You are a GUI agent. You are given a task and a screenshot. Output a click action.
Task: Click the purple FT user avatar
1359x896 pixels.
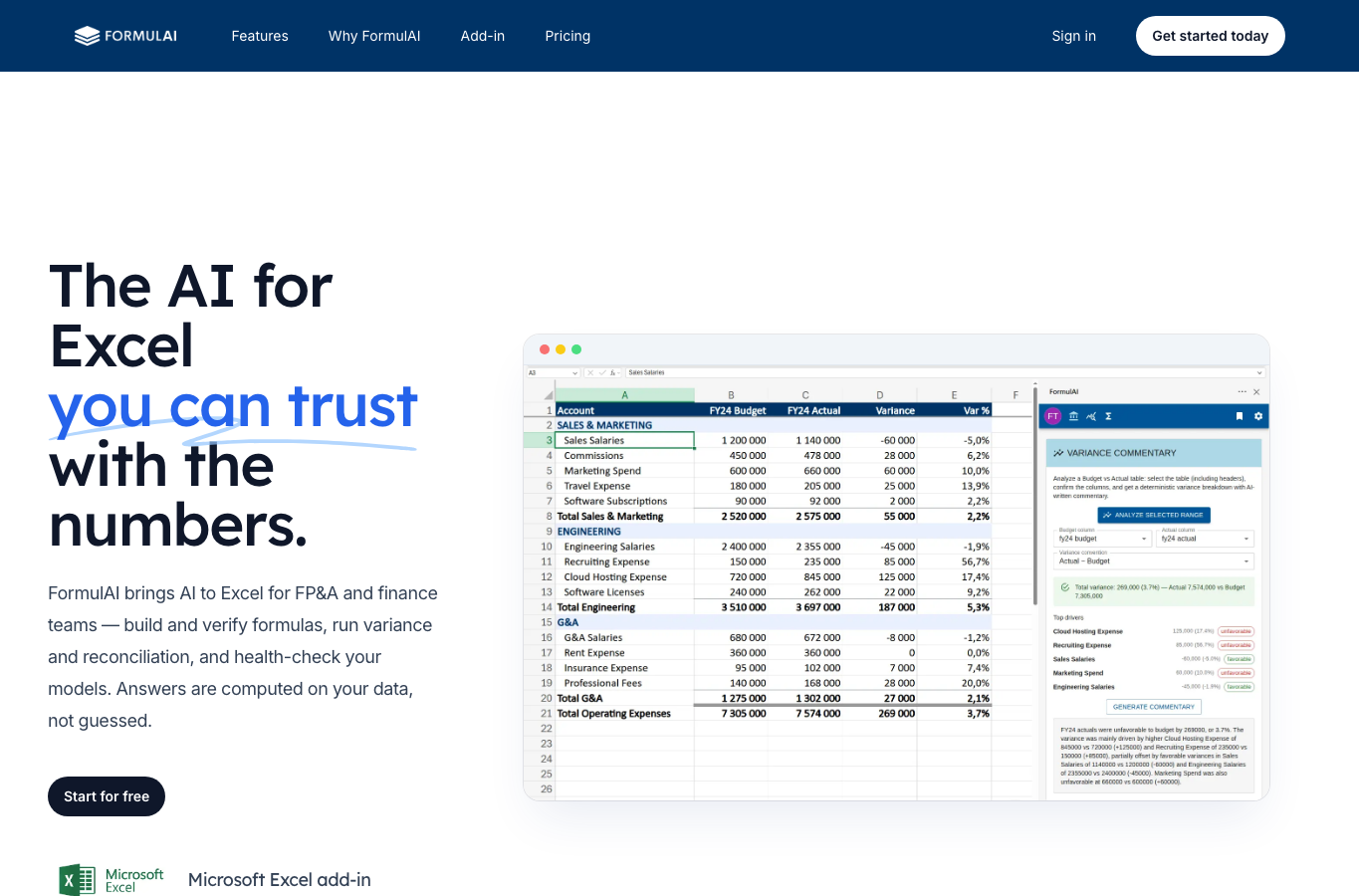tap(1052, 416)
